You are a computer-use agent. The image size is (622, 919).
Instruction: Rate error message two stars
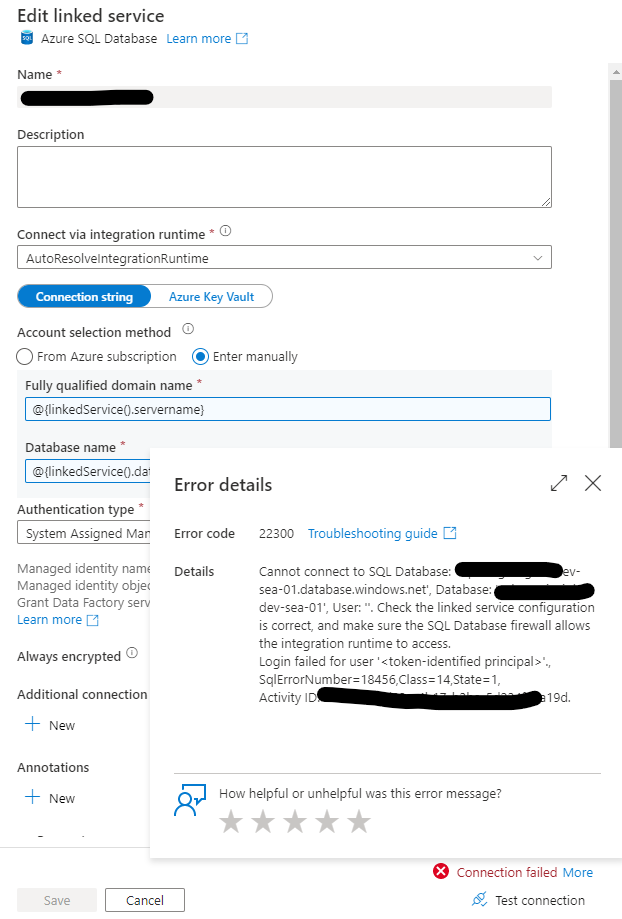click(x=263, y=821)
